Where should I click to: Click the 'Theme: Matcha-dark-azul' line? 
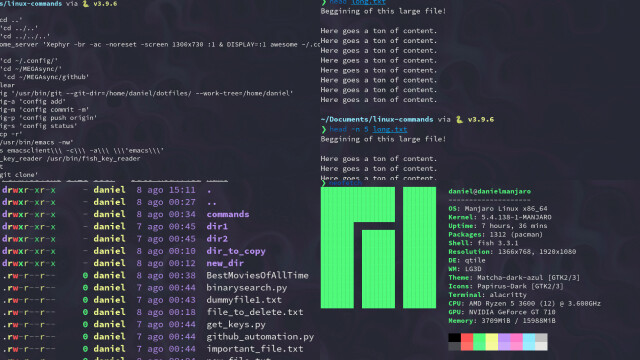(x=514, y=278)
